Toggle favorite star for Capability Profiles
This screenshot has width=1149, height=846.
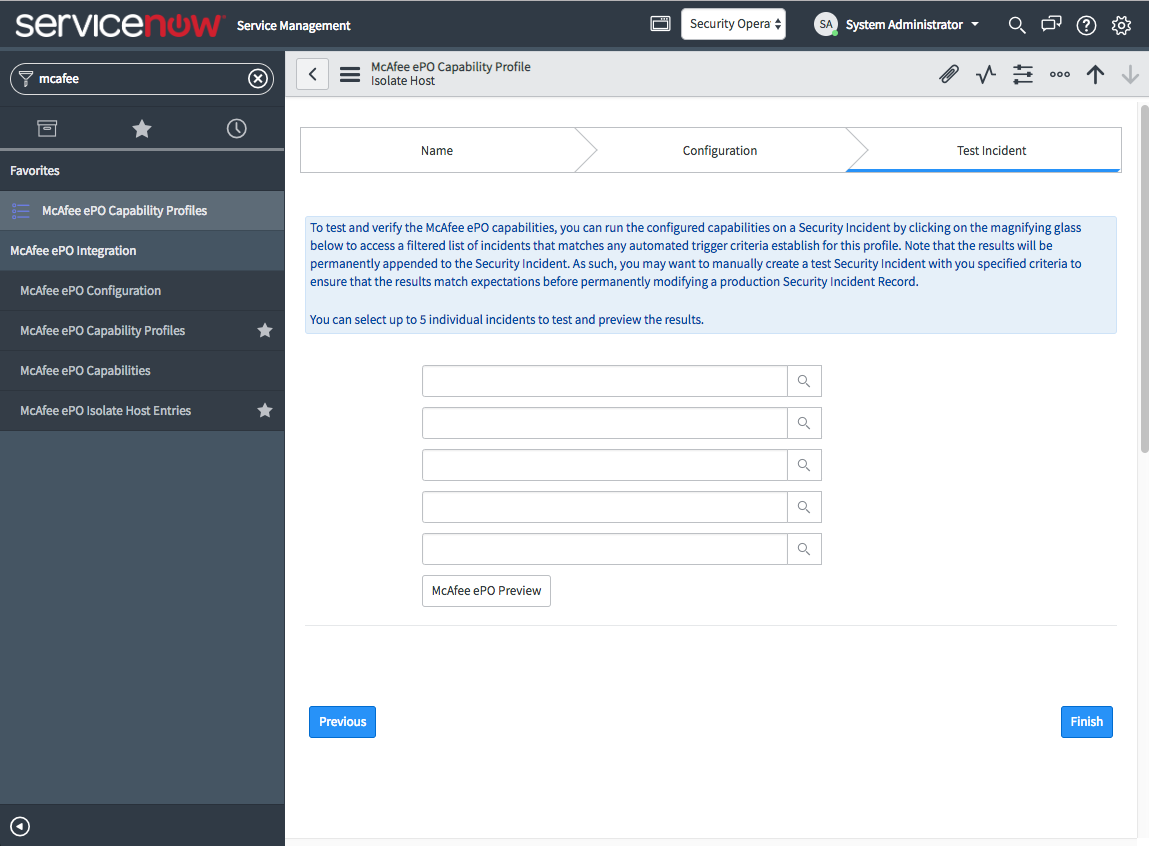pos(265,330)
